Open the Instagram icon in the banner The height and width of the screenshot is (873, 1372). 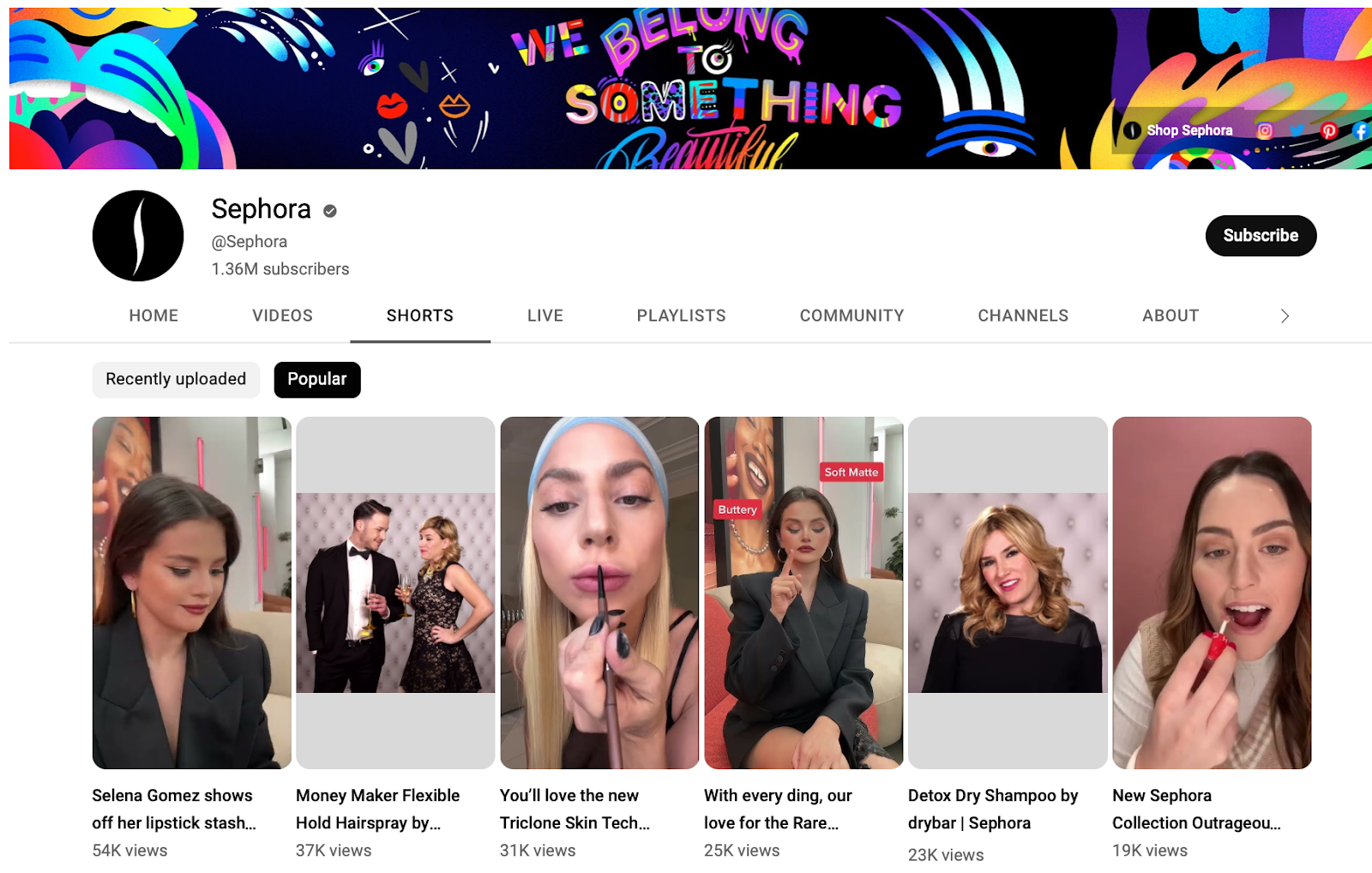point(1264,130)
